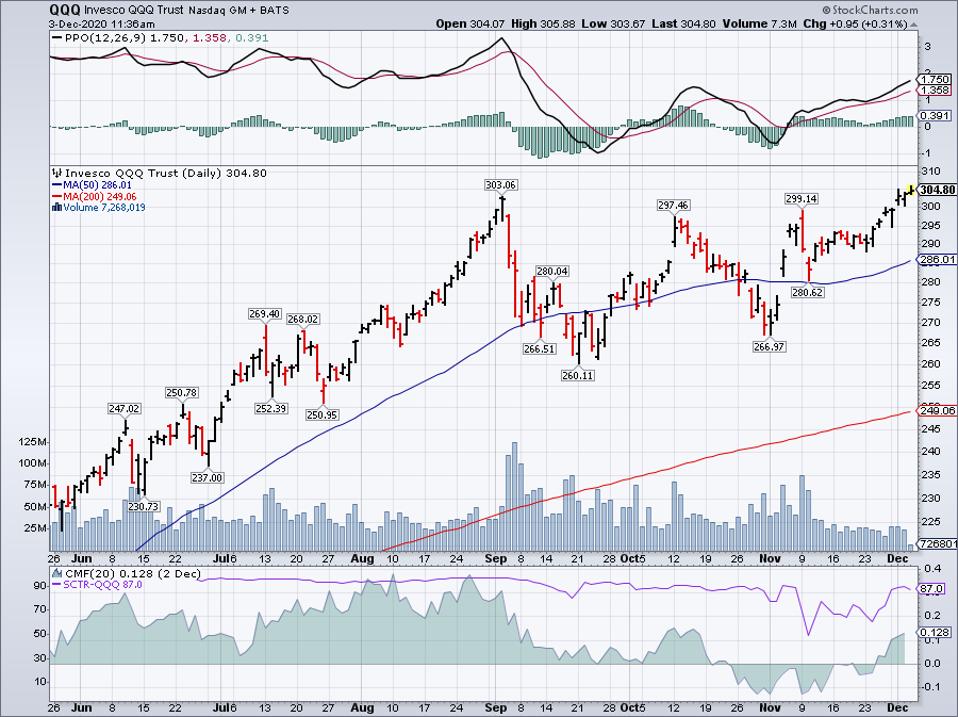
Task: Click the blue line swatch before MA(50)
Action: (57, 185)
